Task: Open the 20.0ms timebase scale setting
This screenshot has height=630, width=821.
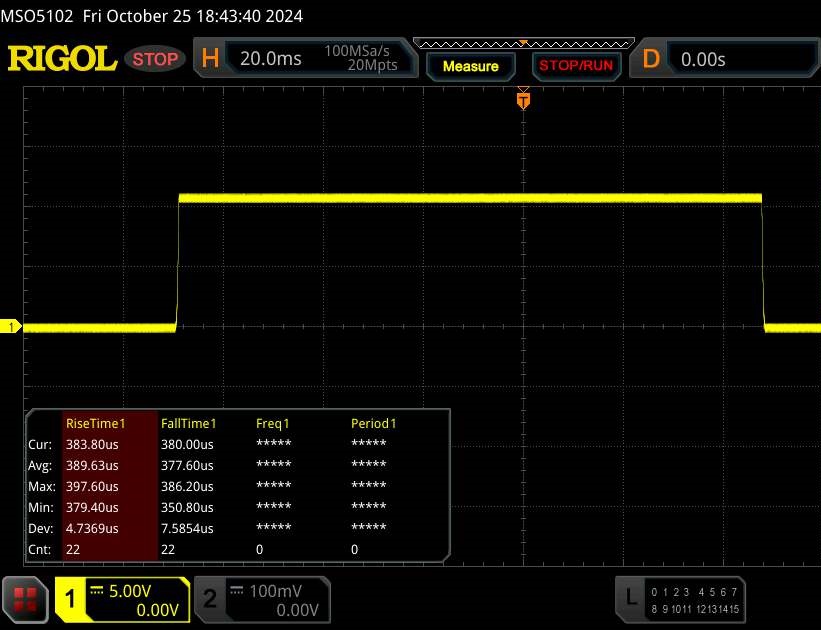Action: click(x=271, y=59)
